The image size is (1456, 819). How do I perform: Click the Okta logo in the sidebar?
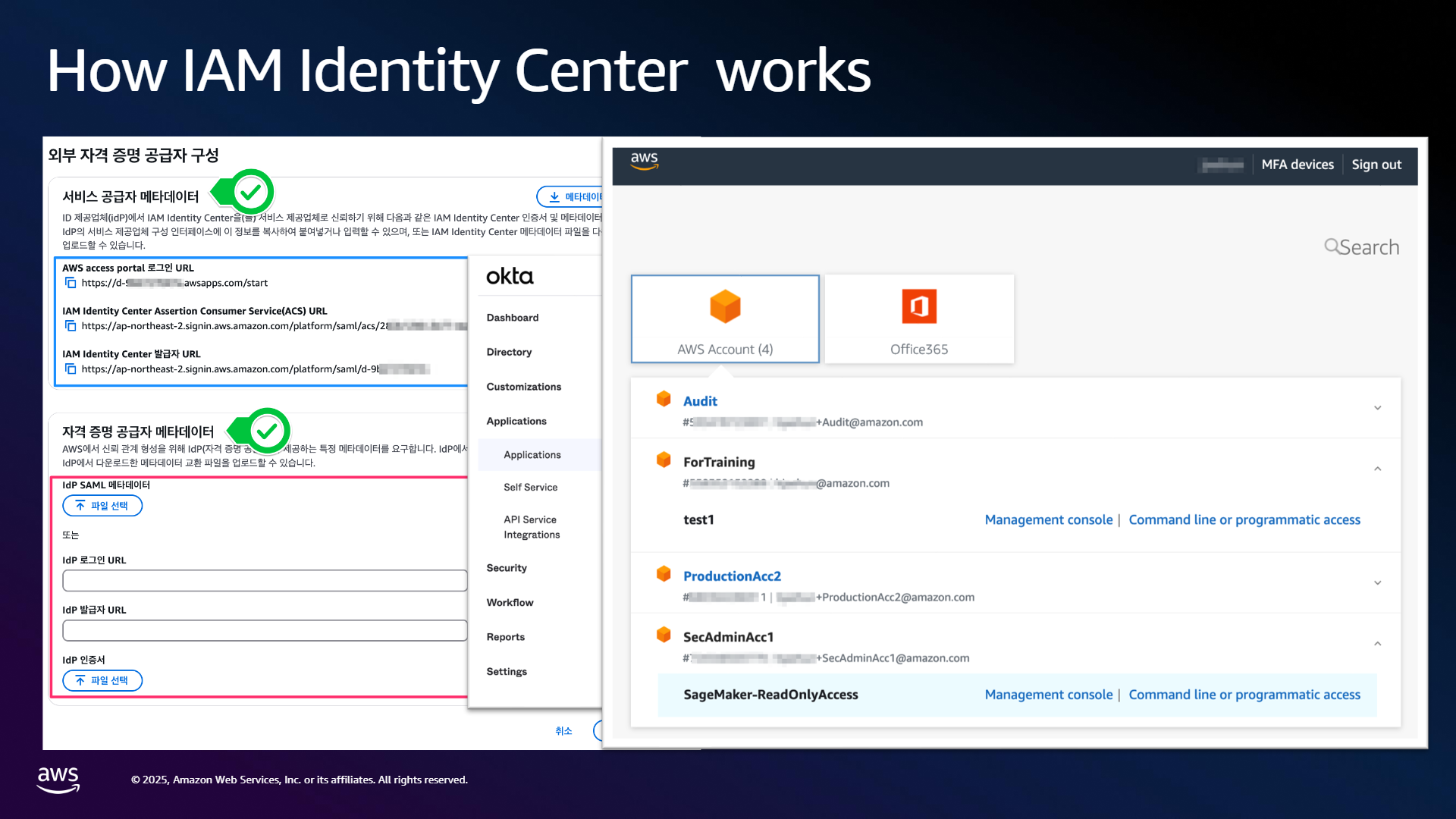510,276
